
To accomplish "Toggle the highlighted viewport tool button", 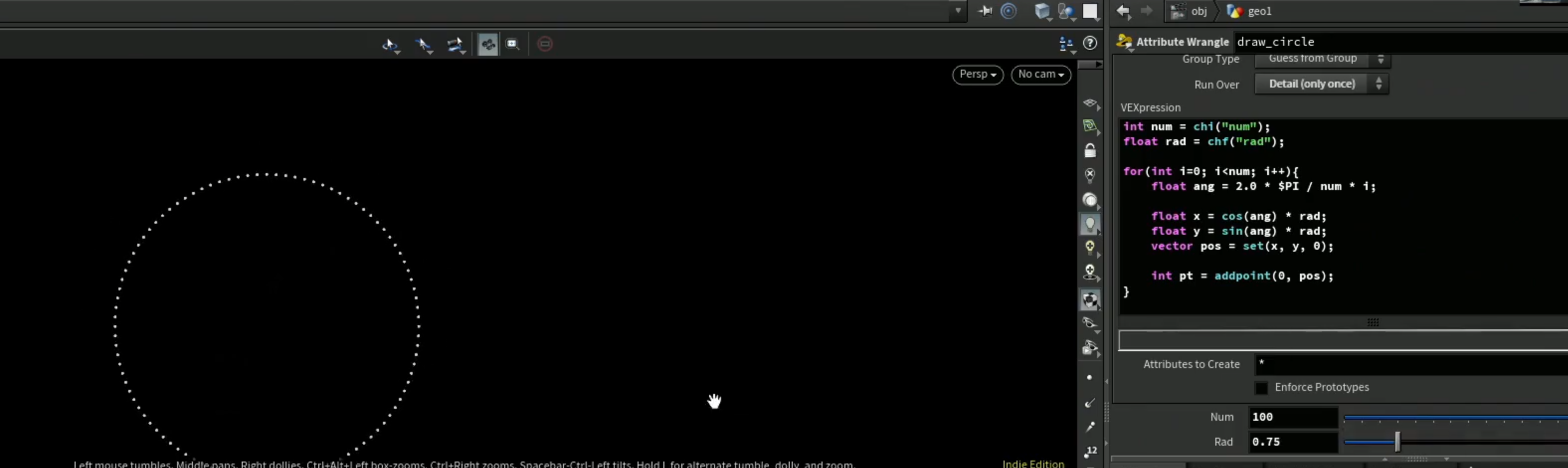I will [x=487, y=44].
